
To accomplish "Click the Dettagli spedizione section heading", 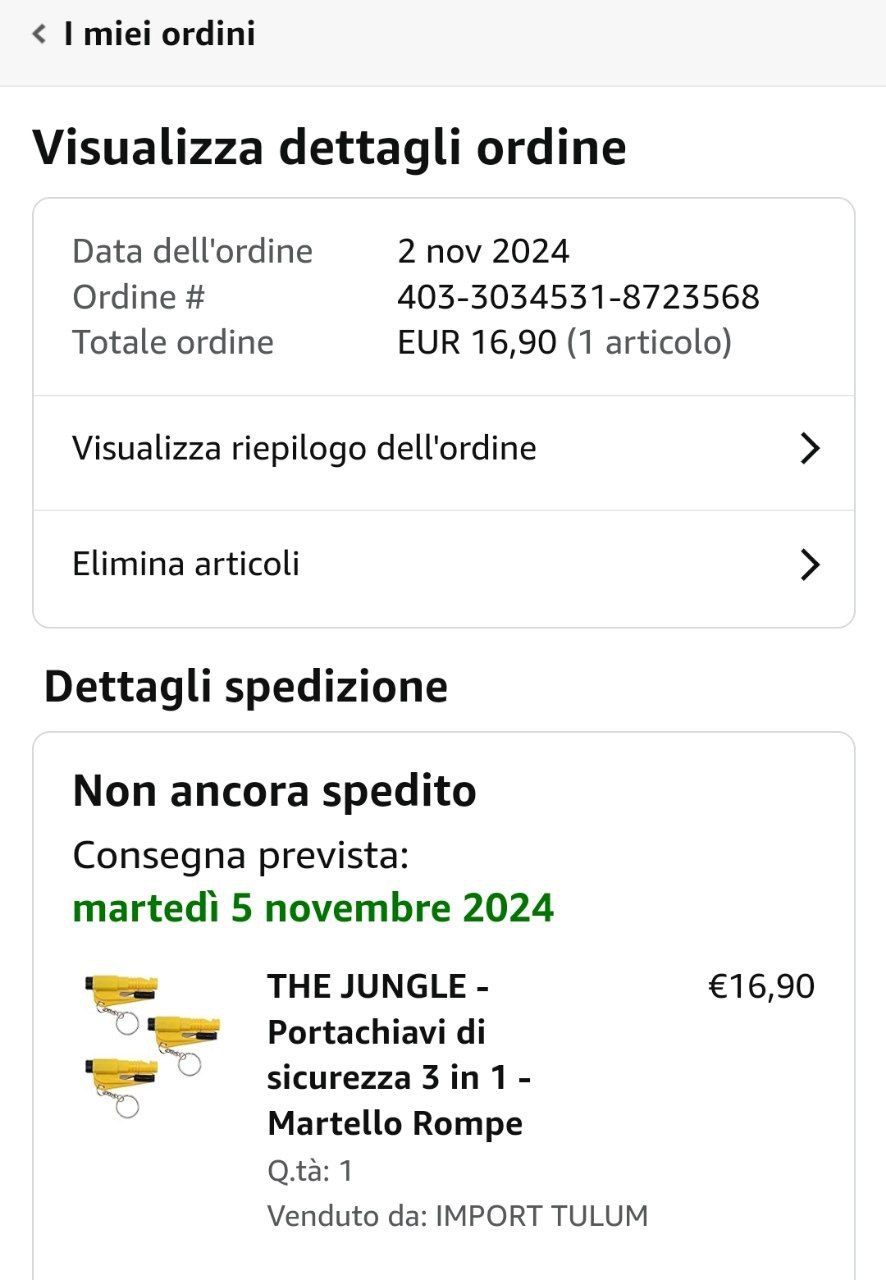I will (246, 687).
